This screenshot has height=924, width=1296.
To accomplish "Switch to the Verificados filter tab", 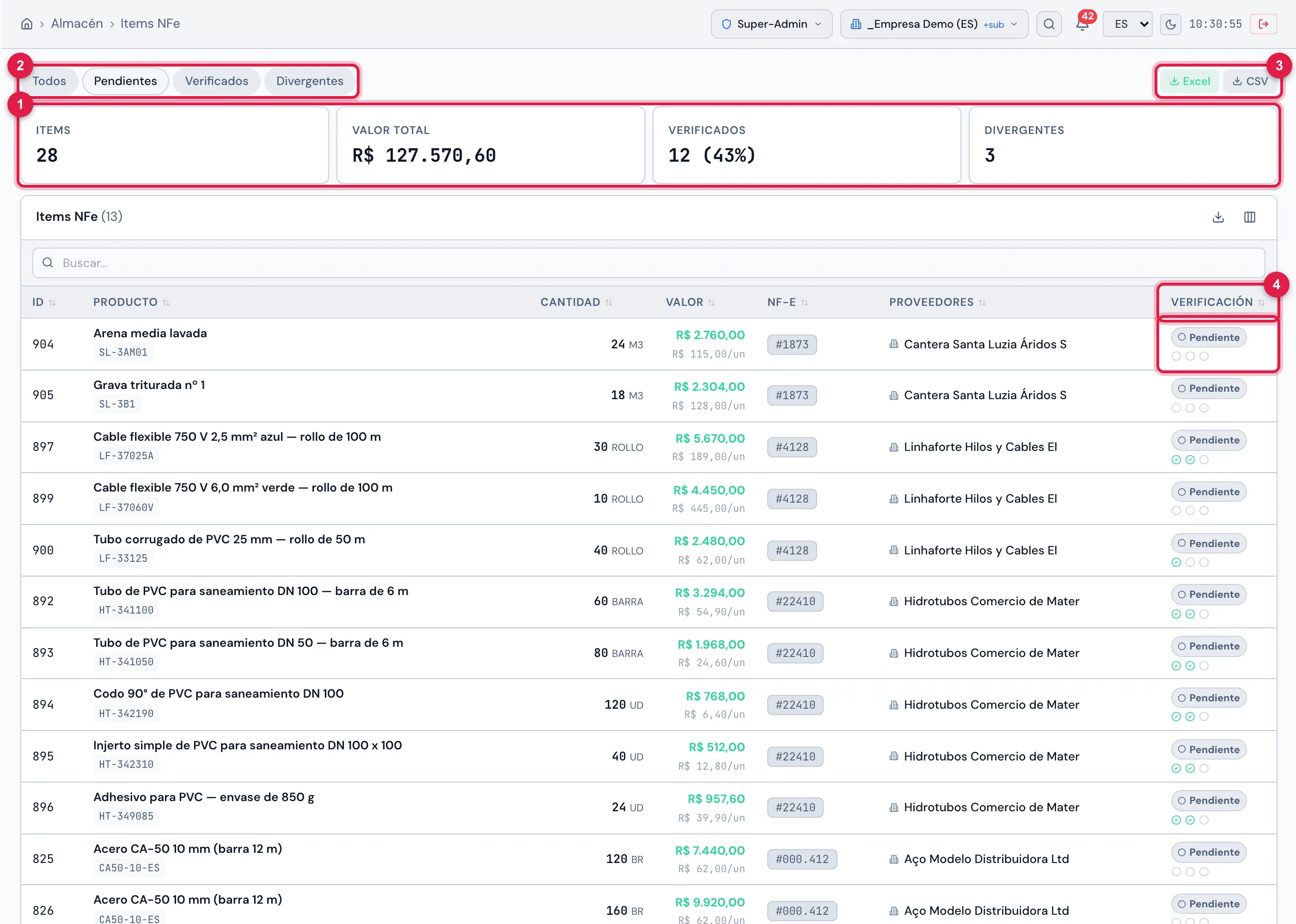I will click(216, 81).
